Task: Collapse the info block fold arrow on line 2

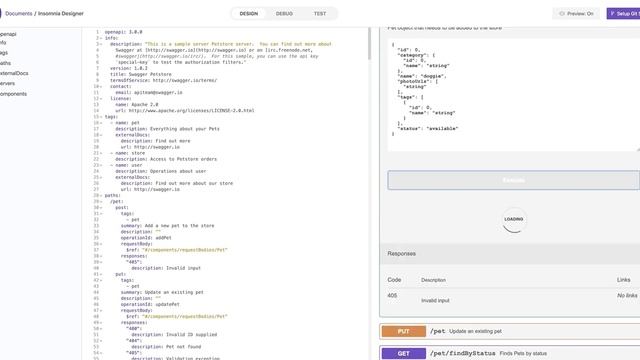Action: pos(101,38)
